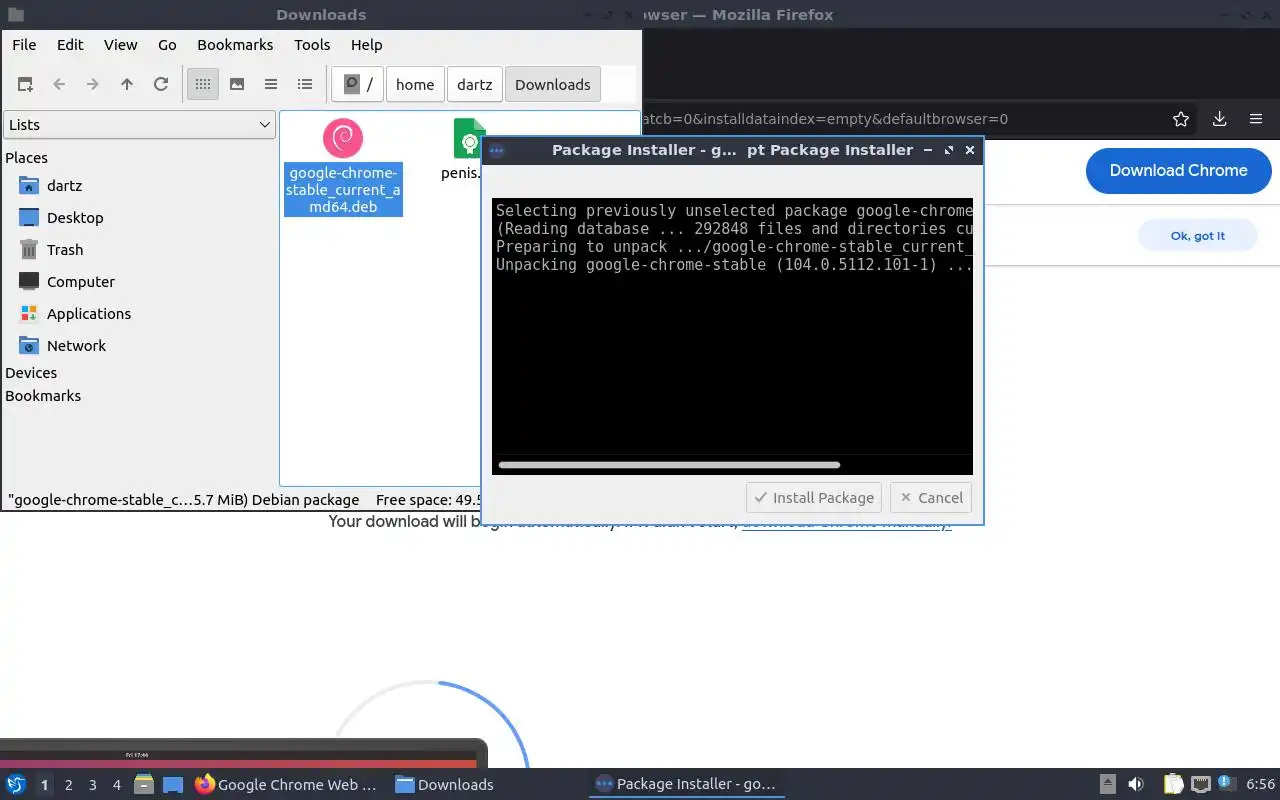The image size is (1280, 800).
Task: Open the File menu
Action: tap(24, 45)
